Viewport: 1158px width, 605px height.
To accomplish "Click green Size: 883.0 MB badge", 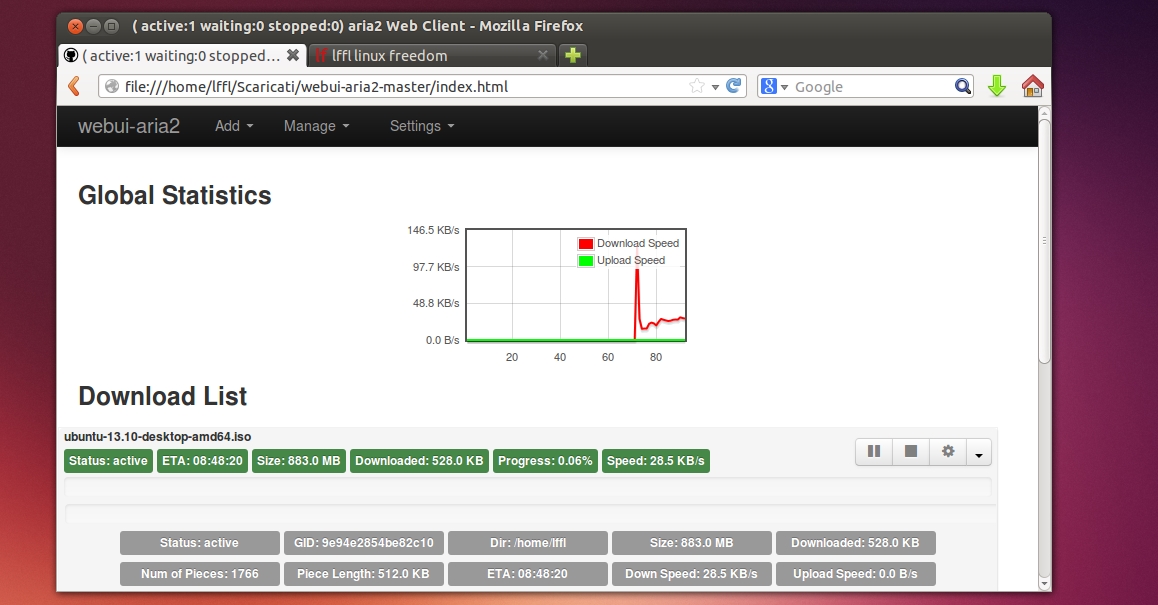I will pyautogui.click(x=298, y=461).
